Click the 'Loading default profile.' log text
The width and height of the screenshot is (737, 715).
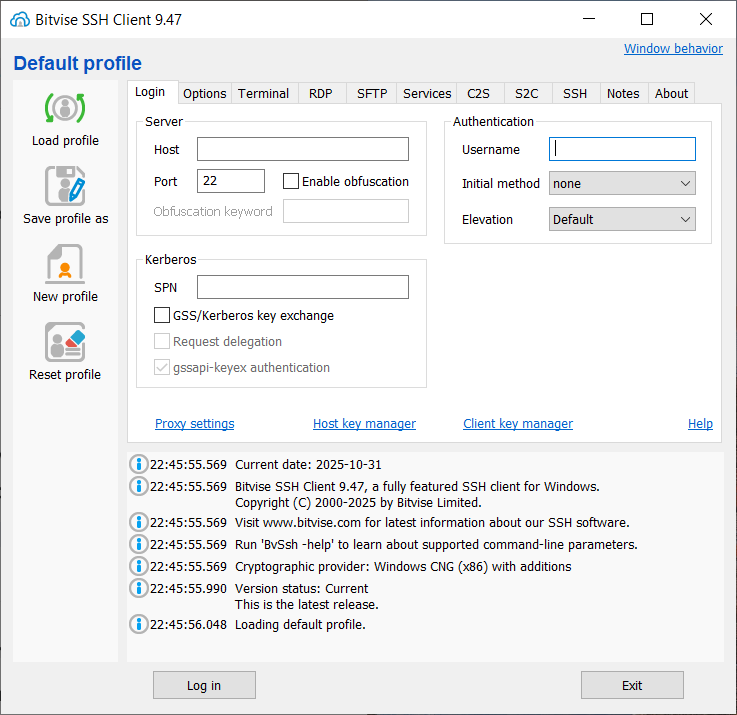(x=300, y=625)
